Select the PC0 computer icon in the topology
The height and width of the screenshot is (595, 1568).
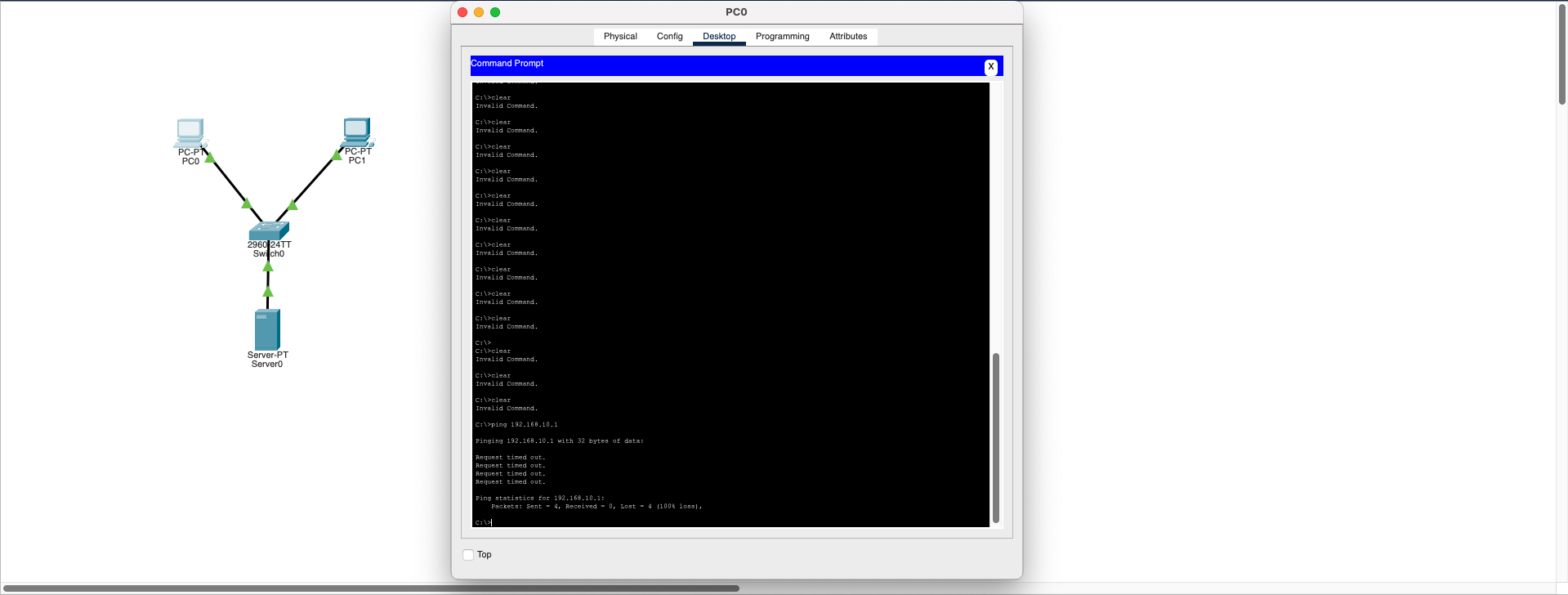click(x=190, y=132)
